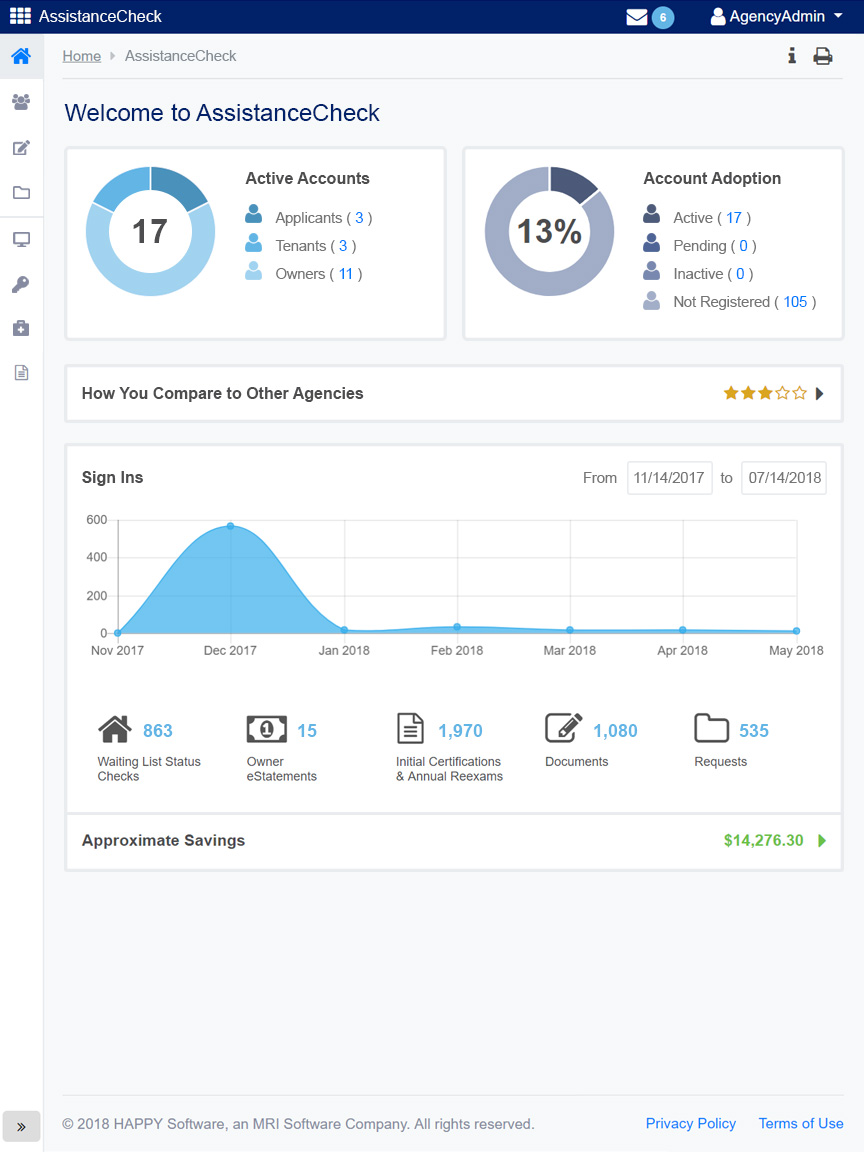Show page info with the info icon
Viewport: 864px width, 1152px height.
pos(791,56)
